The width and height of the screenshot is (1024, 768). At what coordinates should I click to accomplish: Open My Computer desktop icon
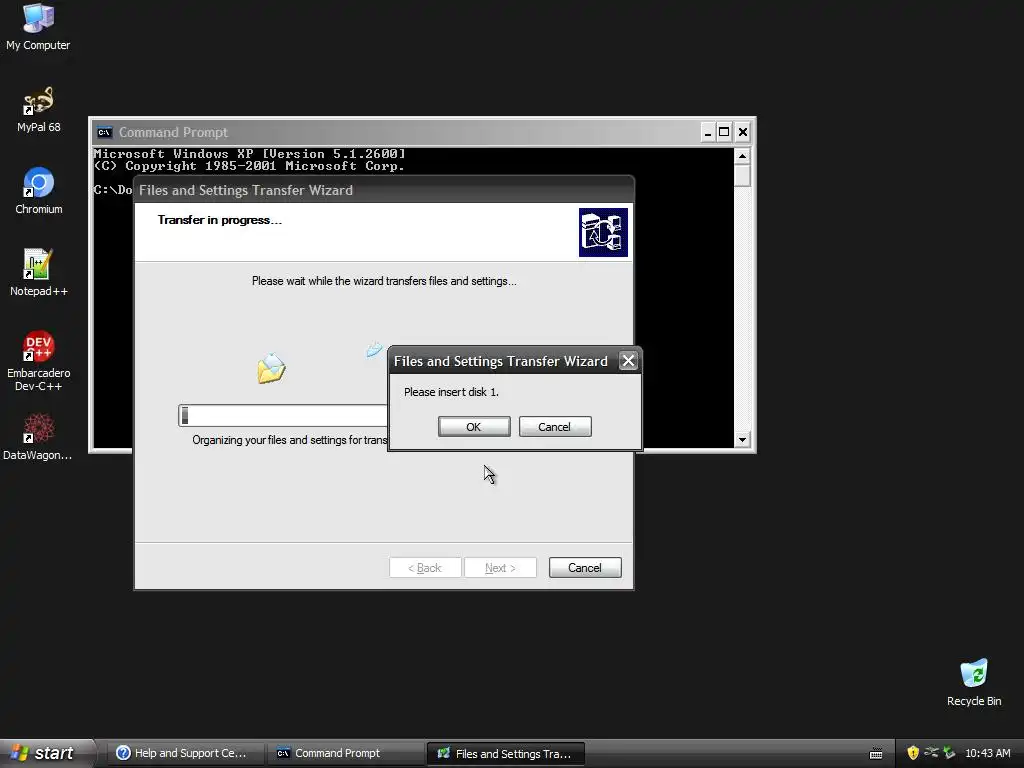[38, 27]
